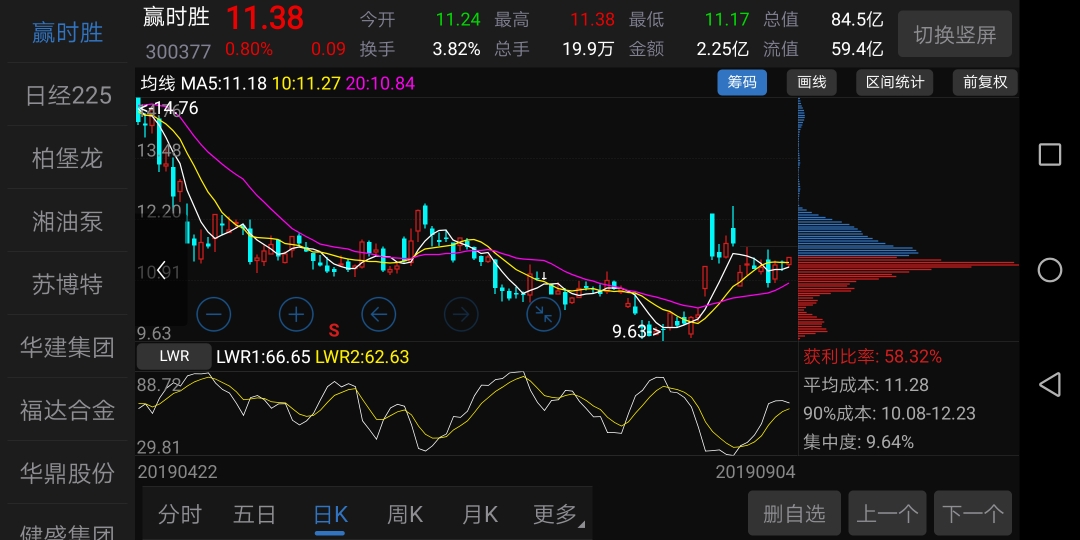Tap the LWR2:62.63 value

click(362, 357)
